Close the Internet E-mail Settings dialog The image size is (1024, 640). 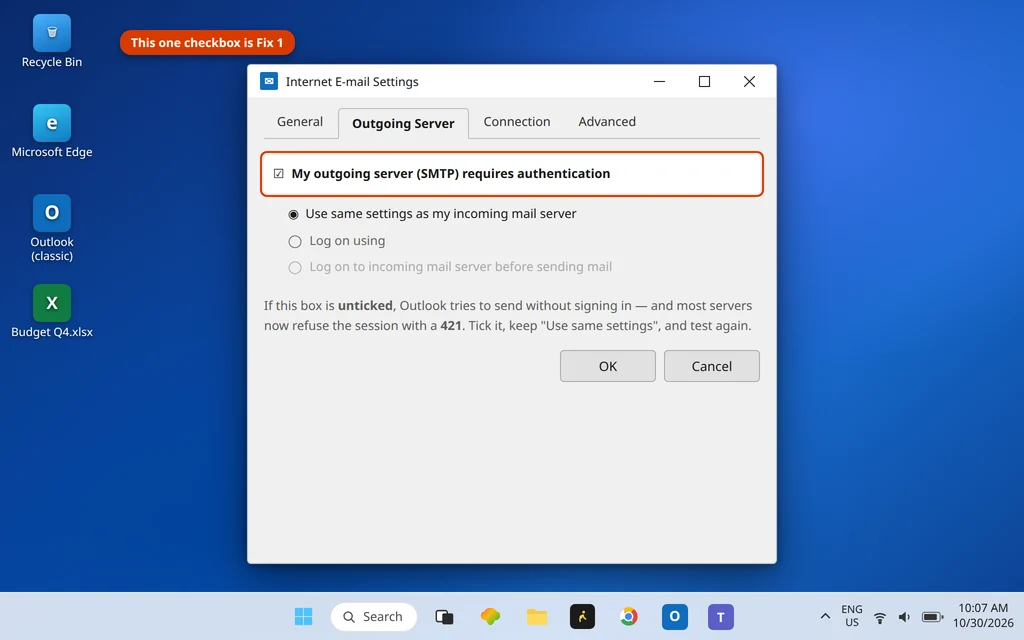click(749, 82)
